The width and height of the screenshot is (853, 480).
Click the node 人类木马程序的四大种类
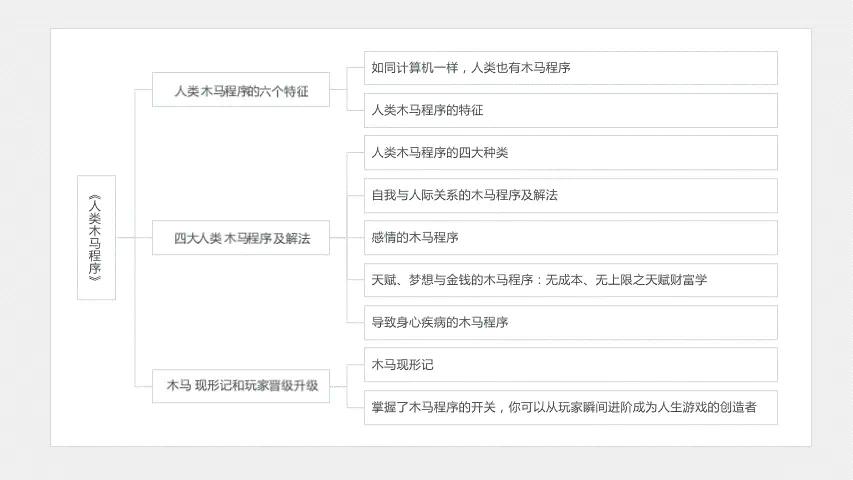571,153
